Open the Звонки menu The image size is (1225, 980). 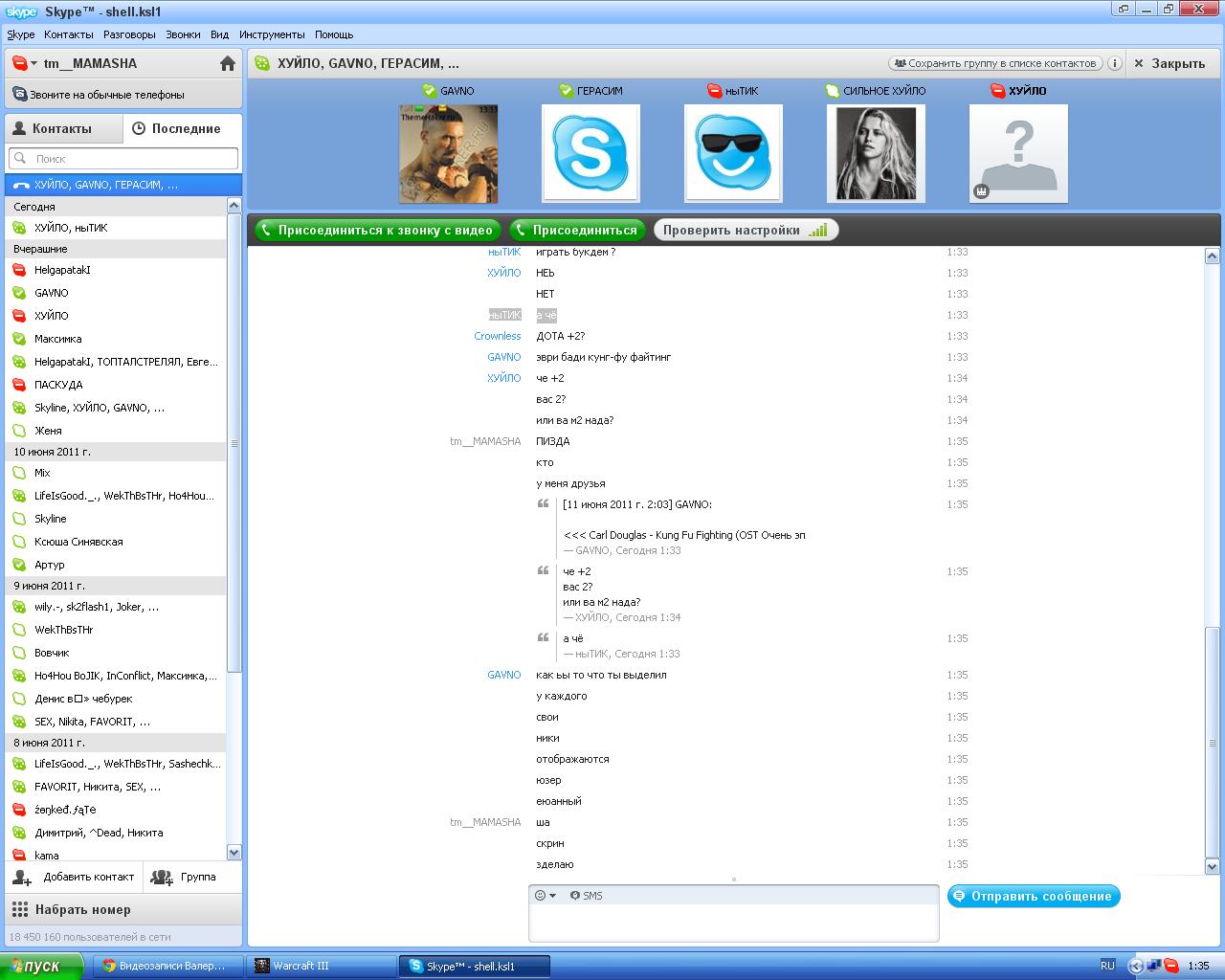pyautogui.click(x=183, y=34)
